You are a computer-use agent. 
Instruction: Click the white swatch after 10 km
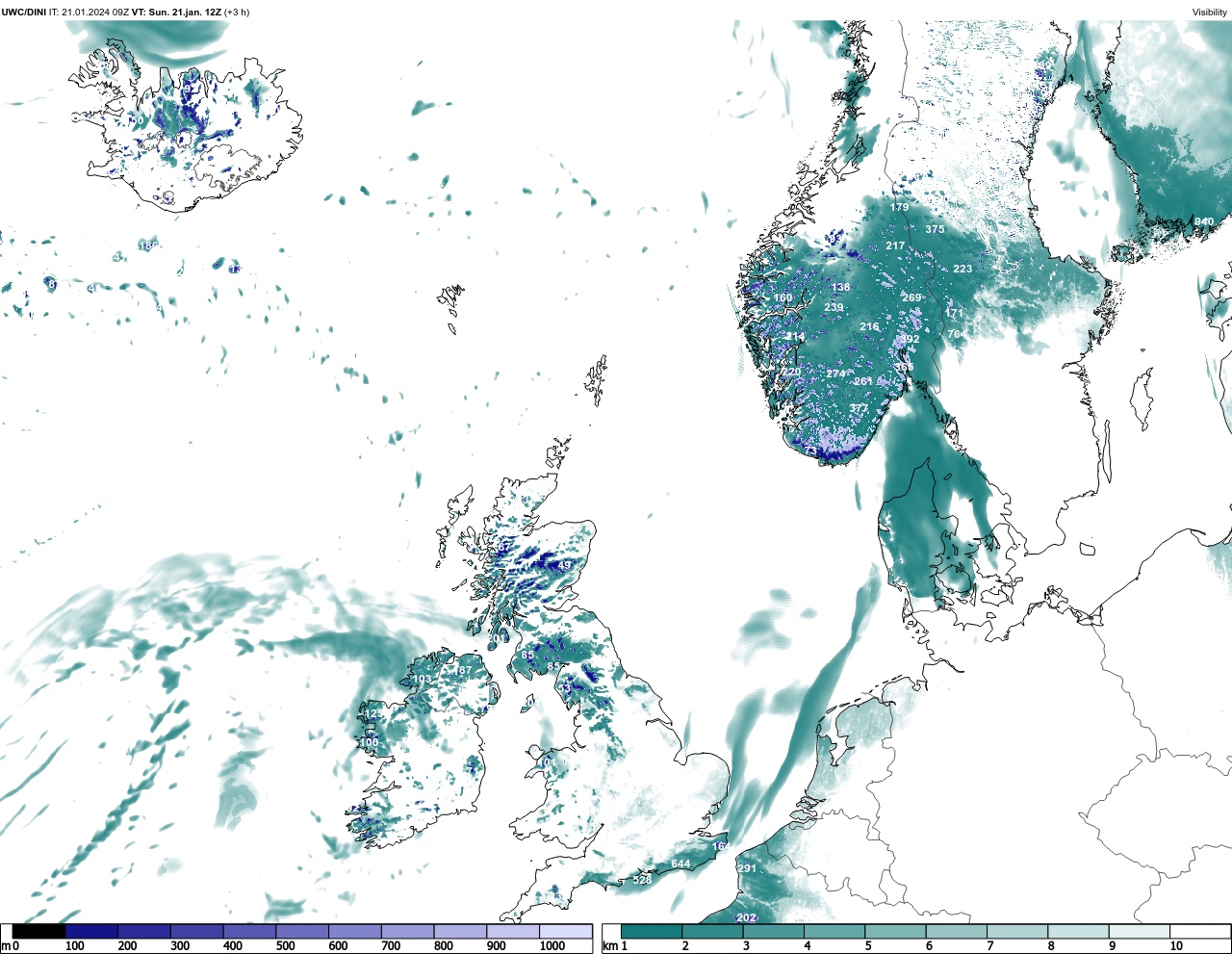(1199, 932)
